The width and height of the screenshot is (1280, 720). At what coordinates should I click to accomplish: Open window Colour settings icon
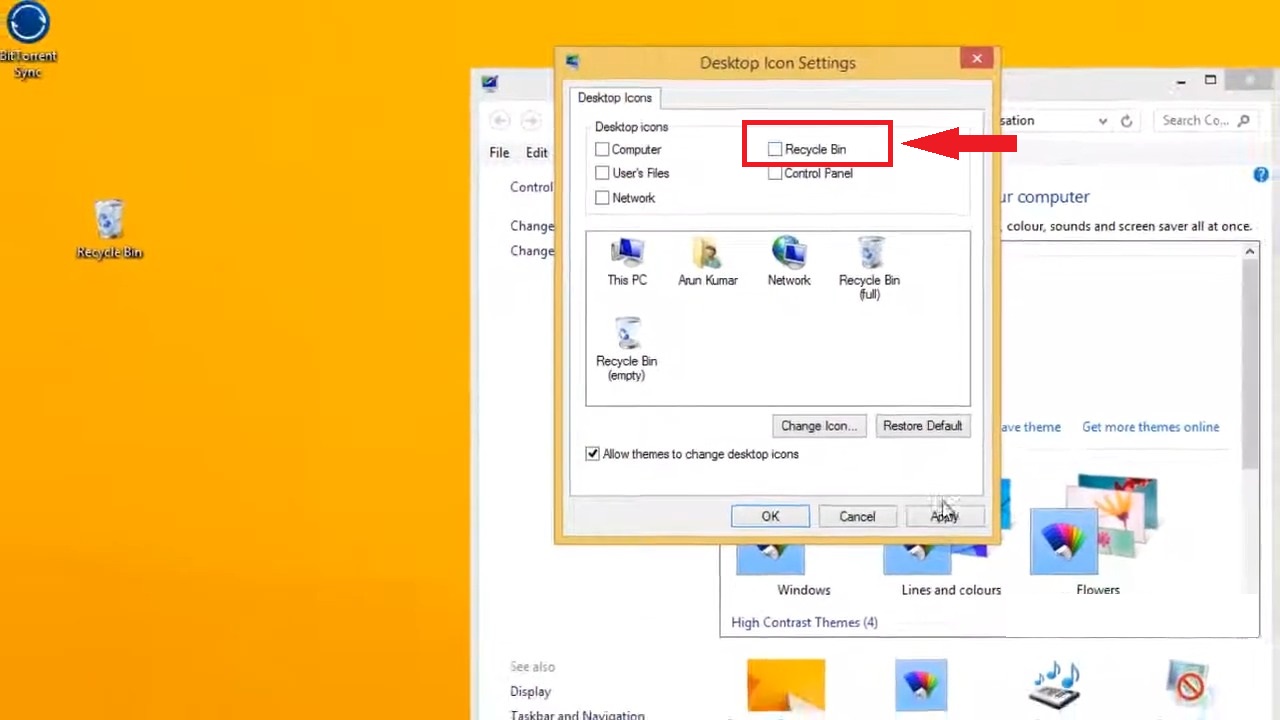click(x=921, y=686)
